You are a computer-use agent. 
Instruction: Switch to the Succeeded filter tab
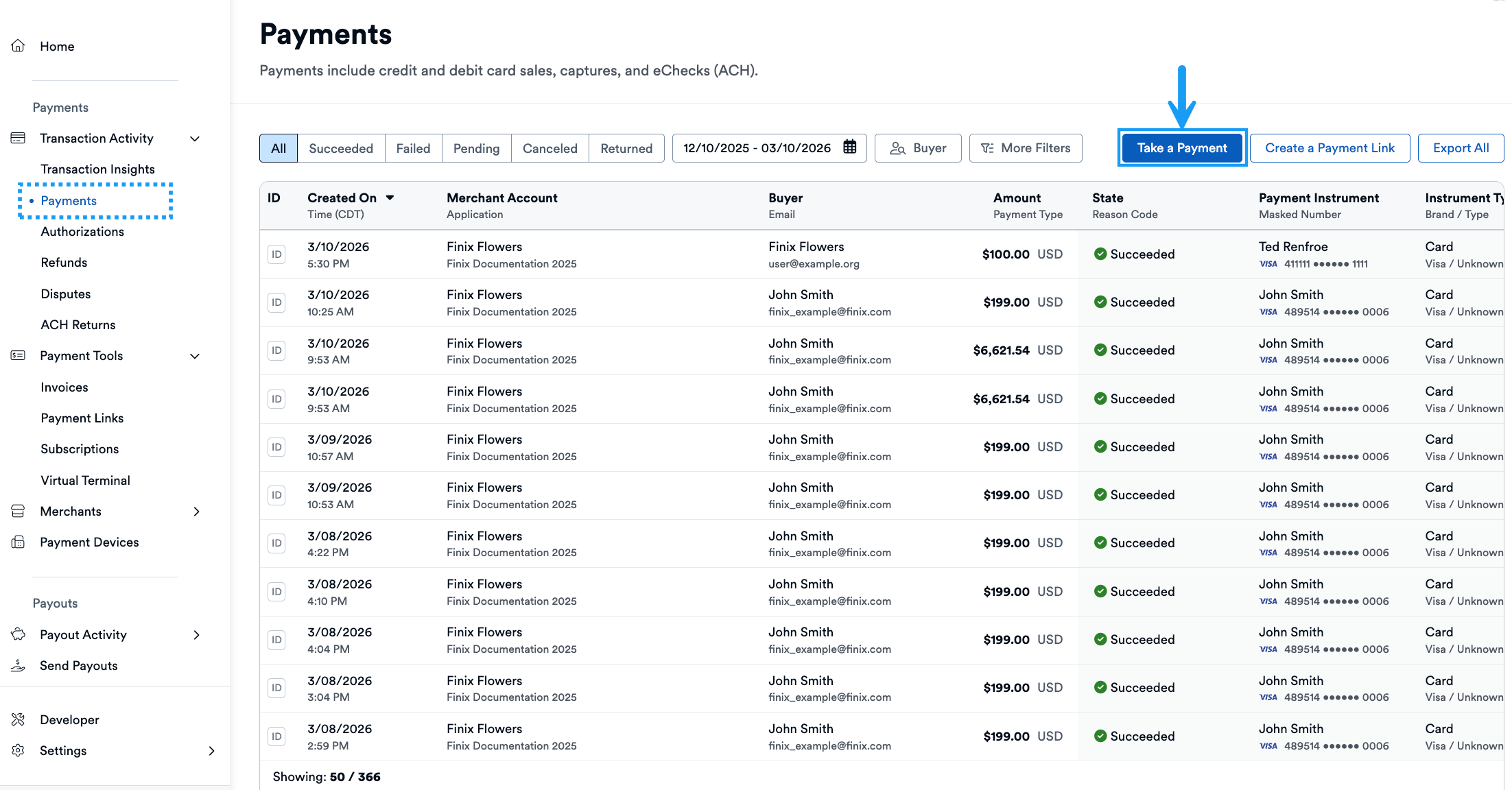(x=341, y=147)
